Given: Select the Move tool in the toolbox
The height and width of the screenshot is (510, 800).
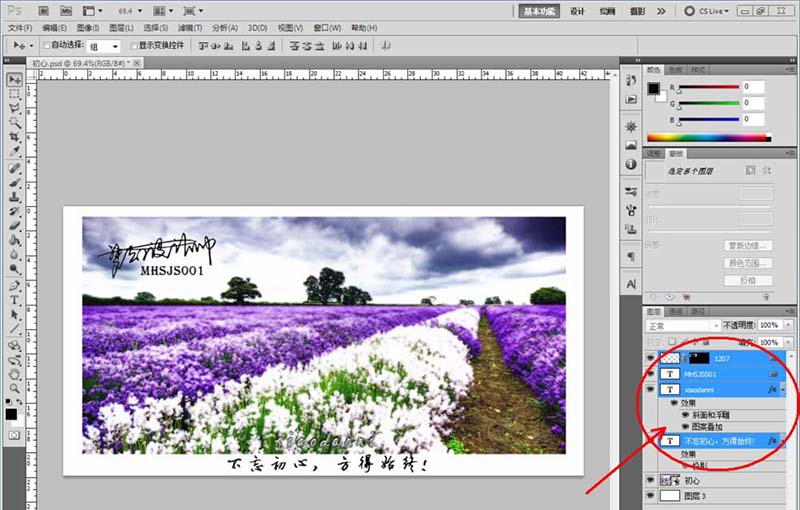Looking at the screenshot, I should click(x=14, y=80).
